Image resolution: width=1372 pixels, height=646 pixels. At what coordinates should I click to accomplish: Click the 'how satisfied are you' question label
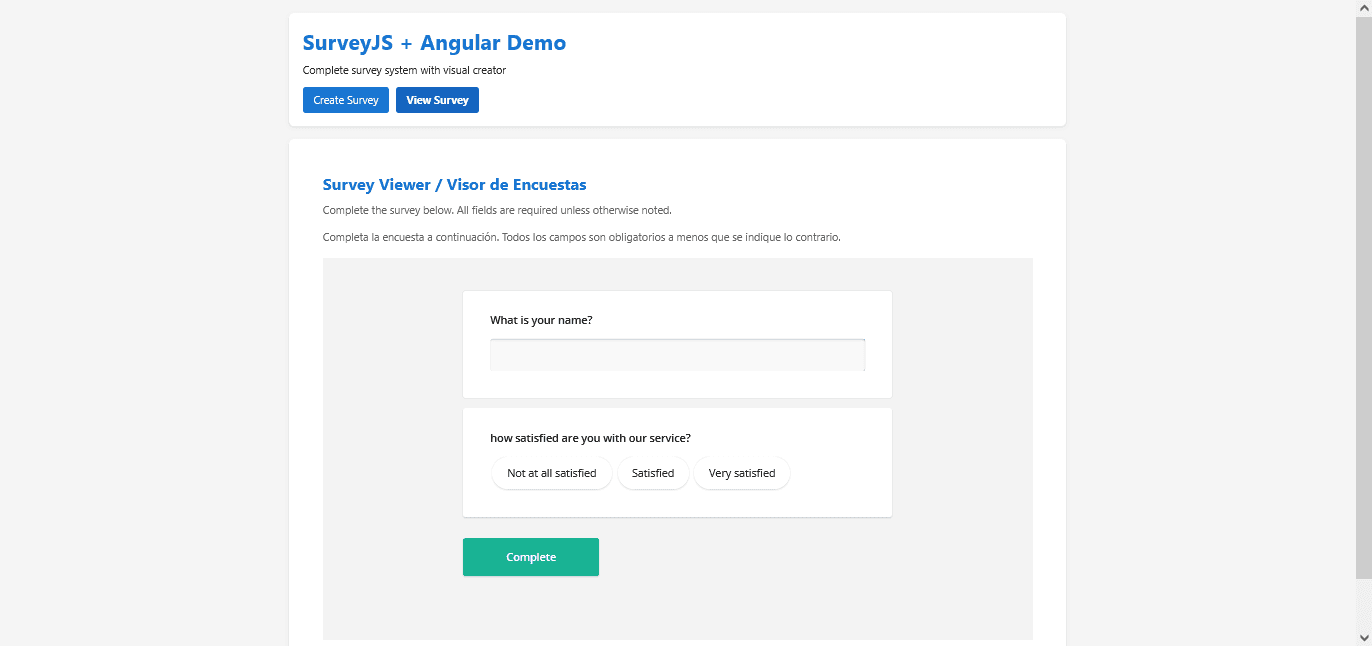pyautogui.click(x=590, y=438)
